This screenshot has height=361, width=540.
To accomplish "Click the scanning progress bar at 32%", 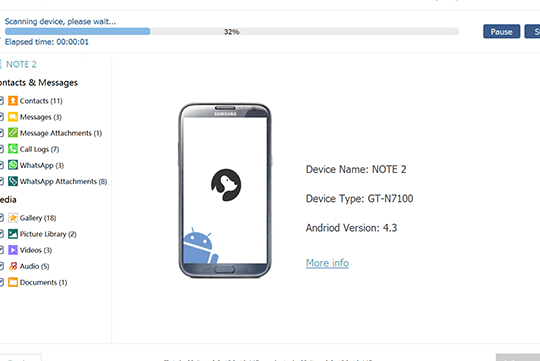I will 232,31.
